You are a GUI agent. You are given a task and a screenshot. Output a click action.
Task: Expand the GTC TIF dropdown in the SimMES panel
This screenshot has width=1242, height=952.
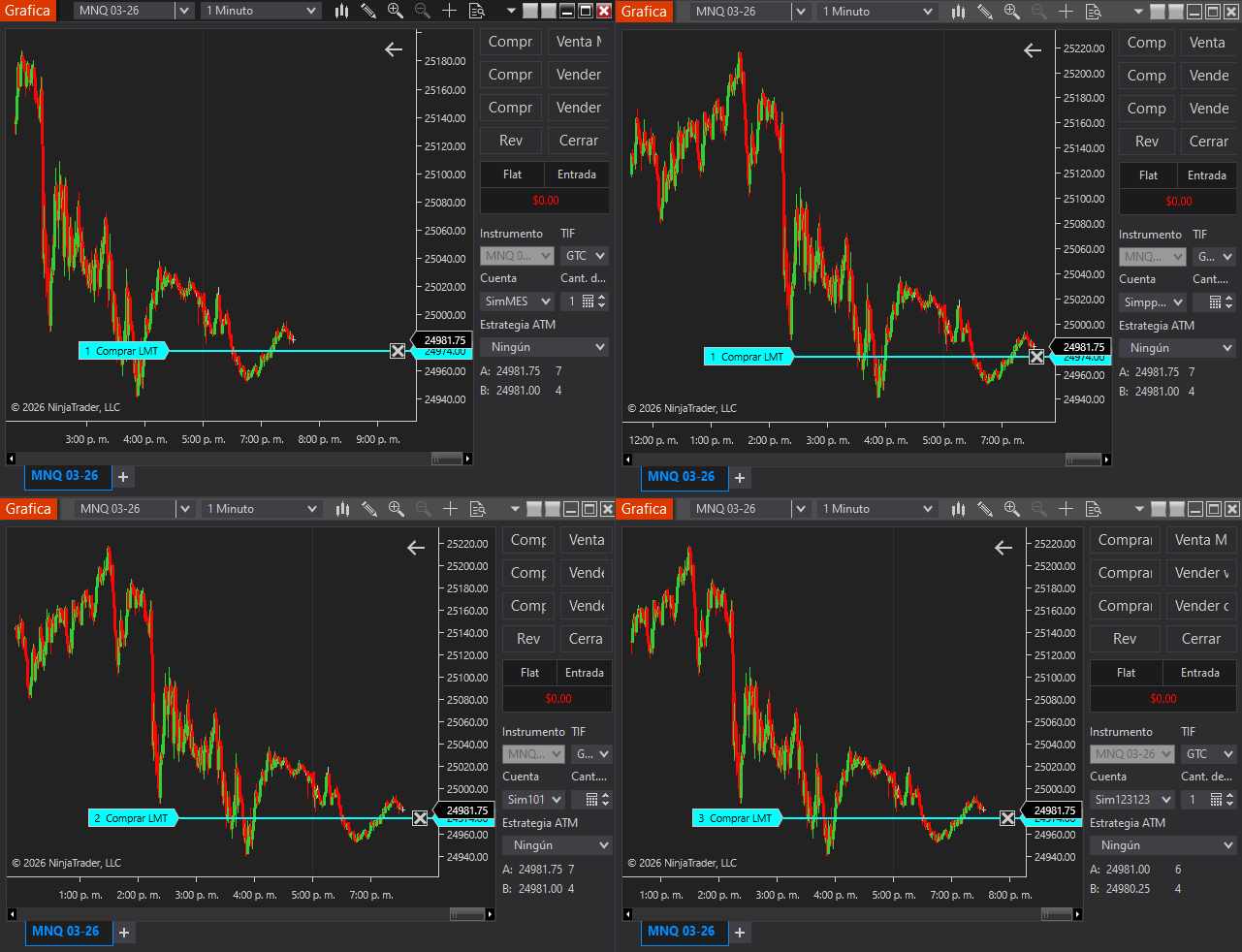coord(585,256)
